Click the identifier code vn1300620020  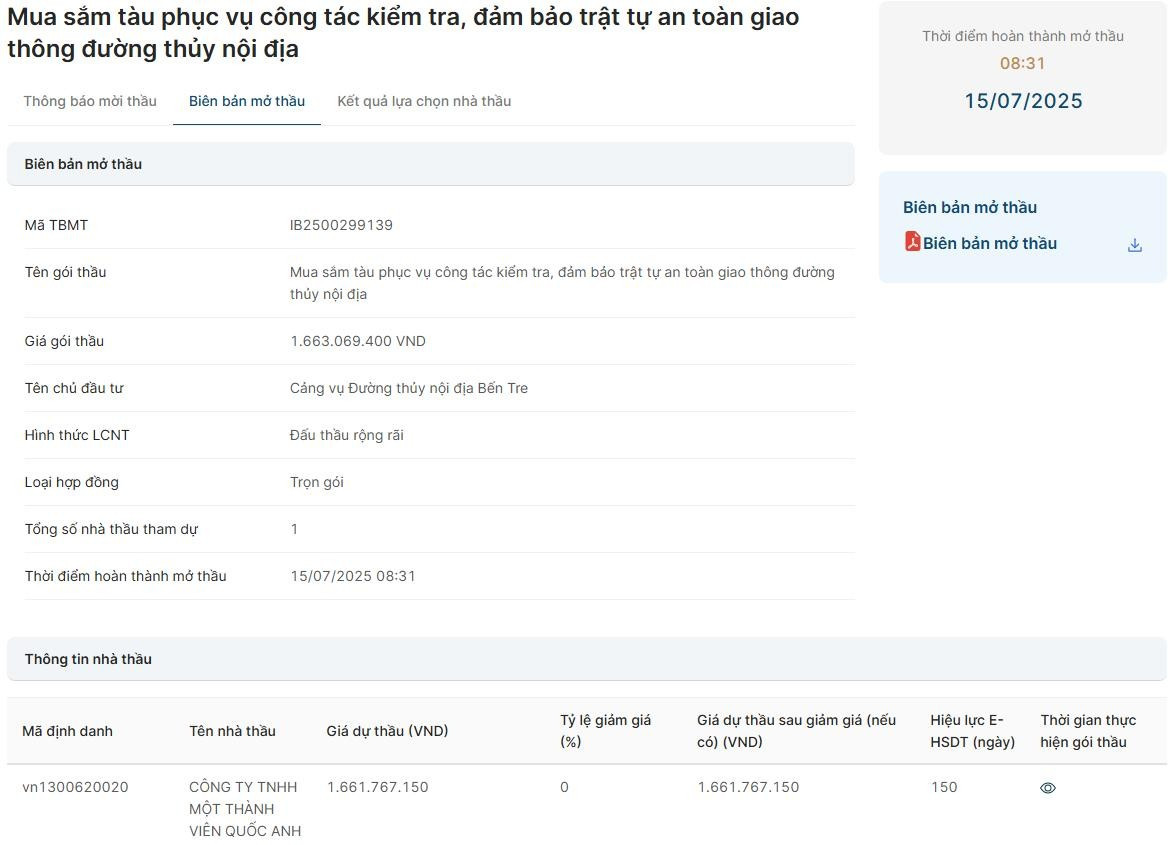pos(75,787)
